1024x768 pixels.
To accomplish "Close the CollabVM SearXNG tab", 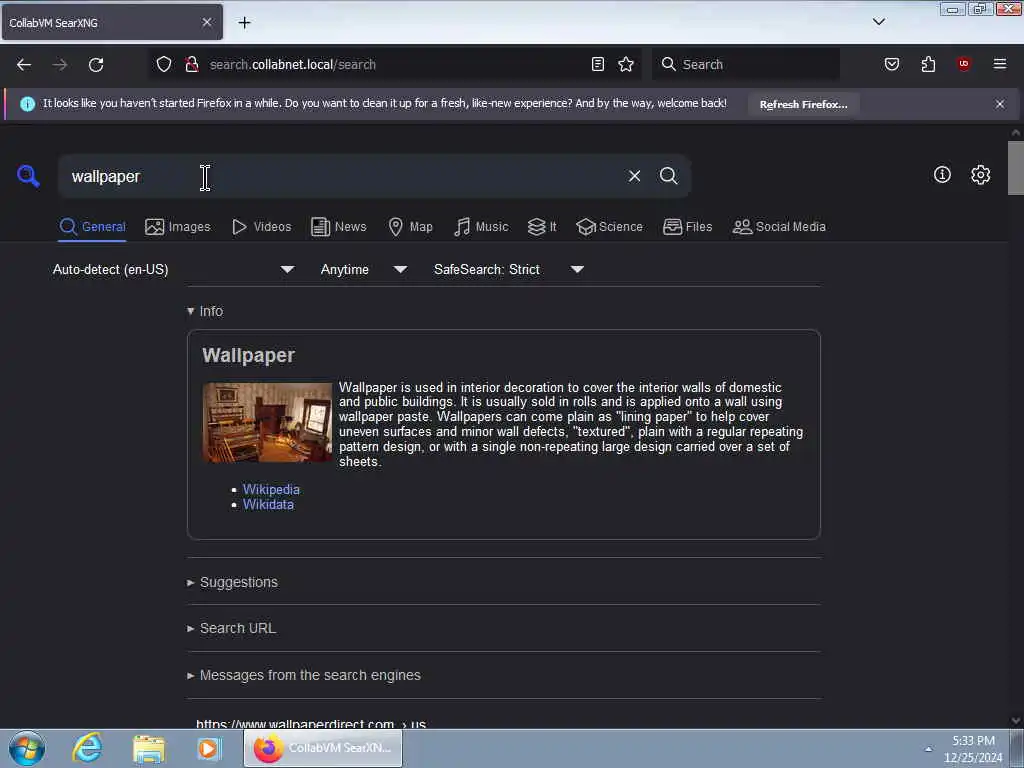I will [x=206, y=22].
